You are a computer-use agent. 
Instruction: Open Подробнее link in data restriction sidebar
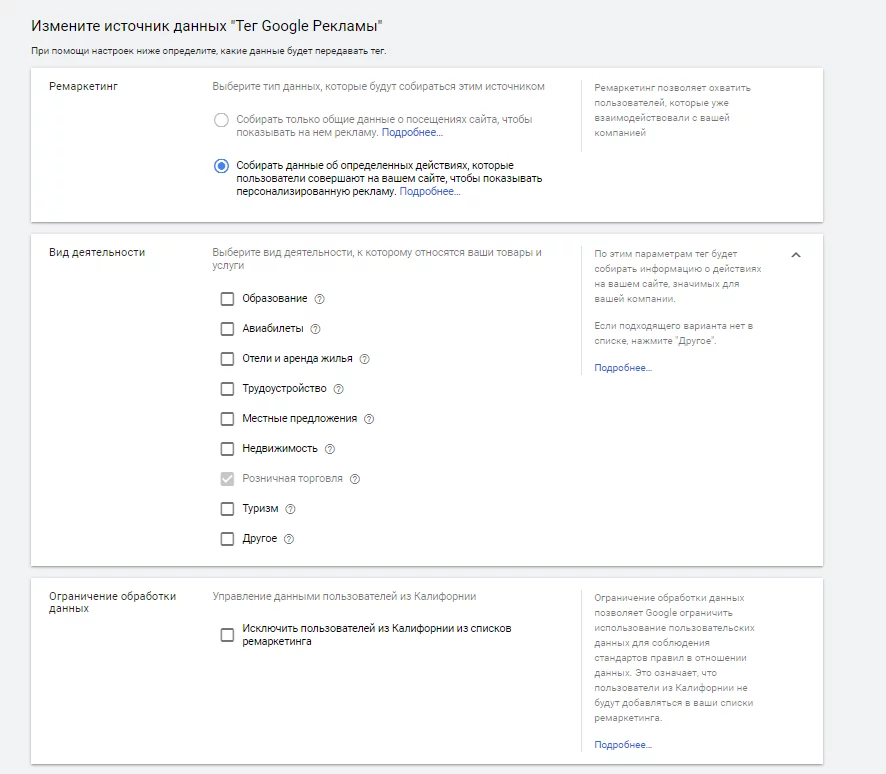point(623,745)
